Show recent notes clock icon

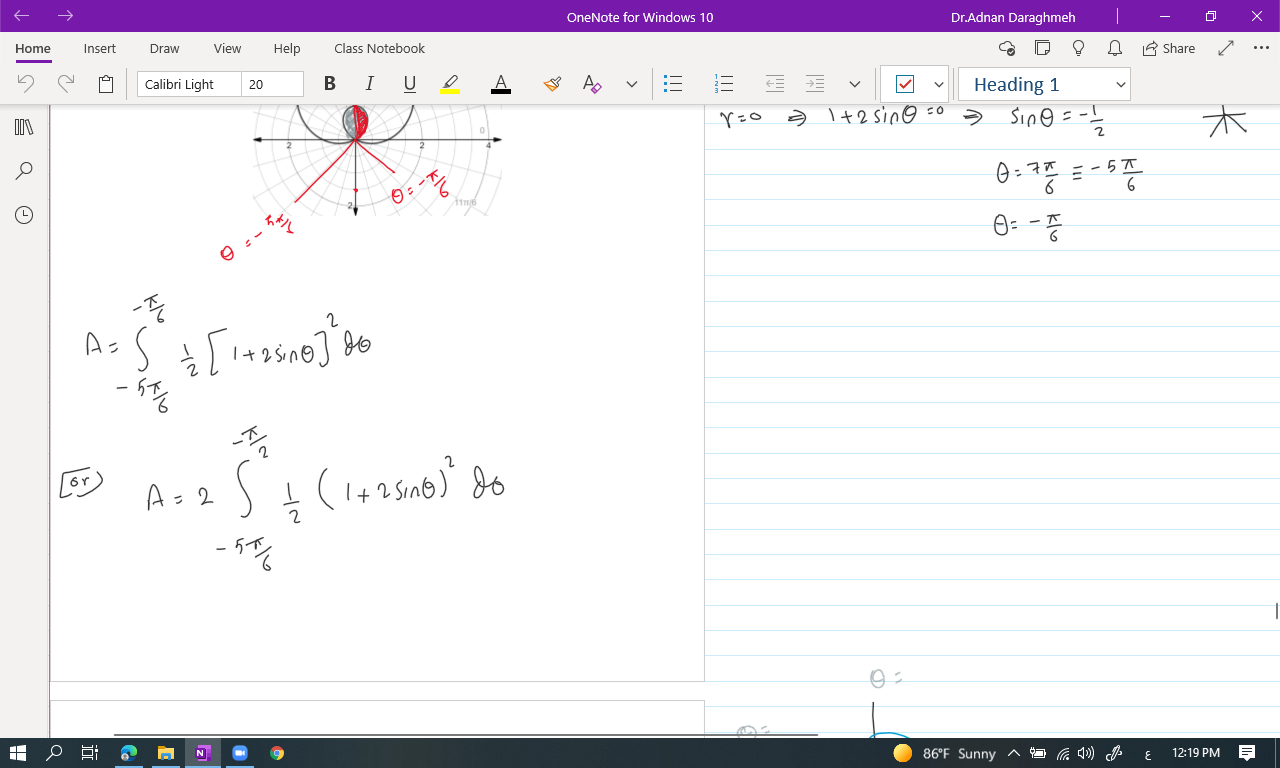25,215
